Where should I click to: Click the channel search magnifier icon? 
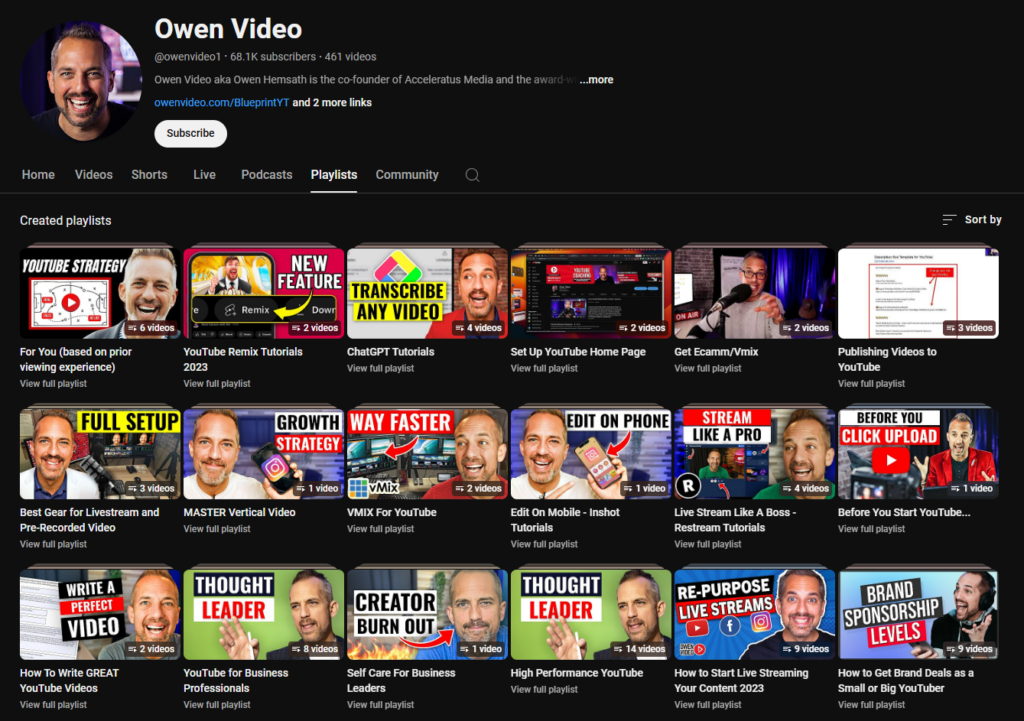pos(472,175)
